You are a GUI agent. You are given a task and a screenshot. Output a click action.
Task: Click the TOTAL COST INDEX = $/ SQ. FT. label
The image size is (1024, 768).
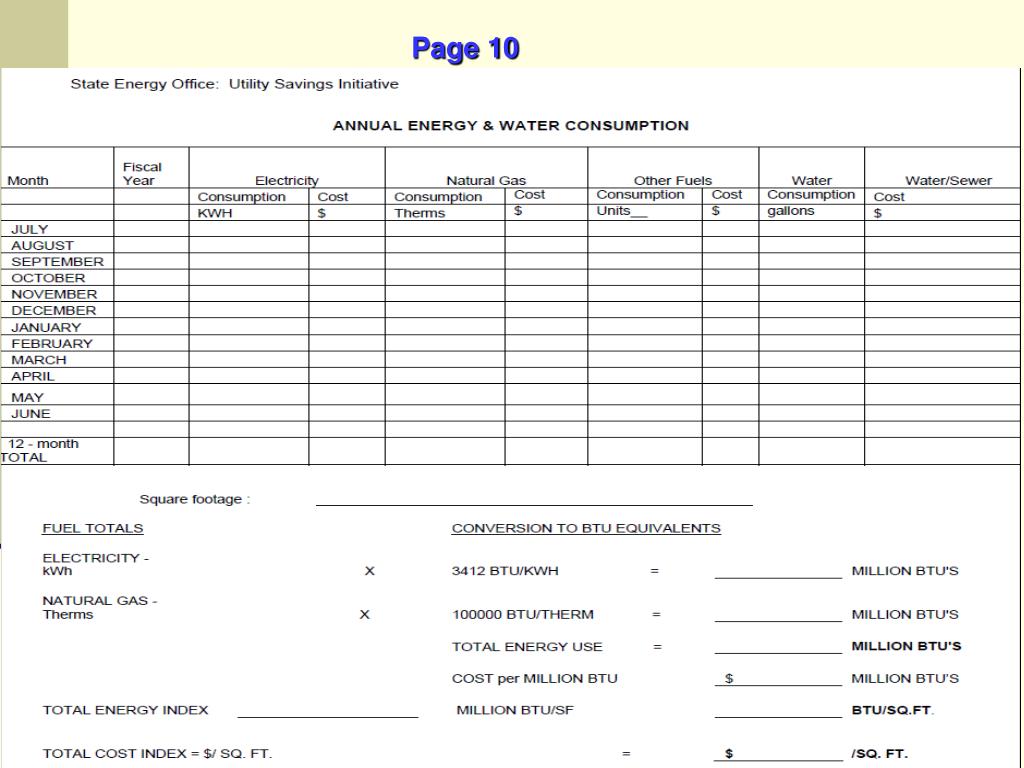(157, 754)
